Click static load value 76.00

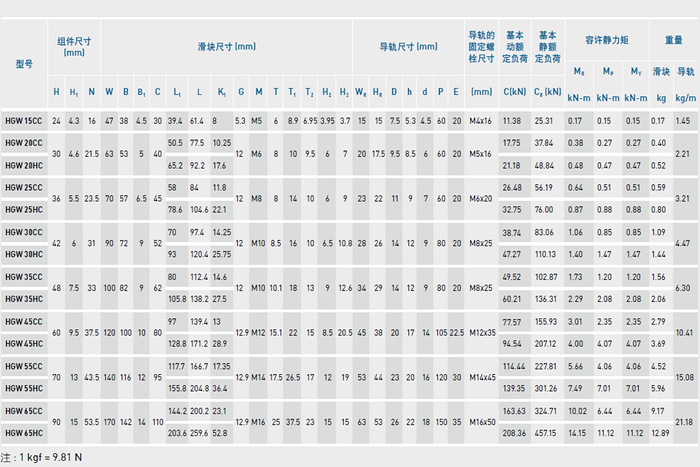544,209
